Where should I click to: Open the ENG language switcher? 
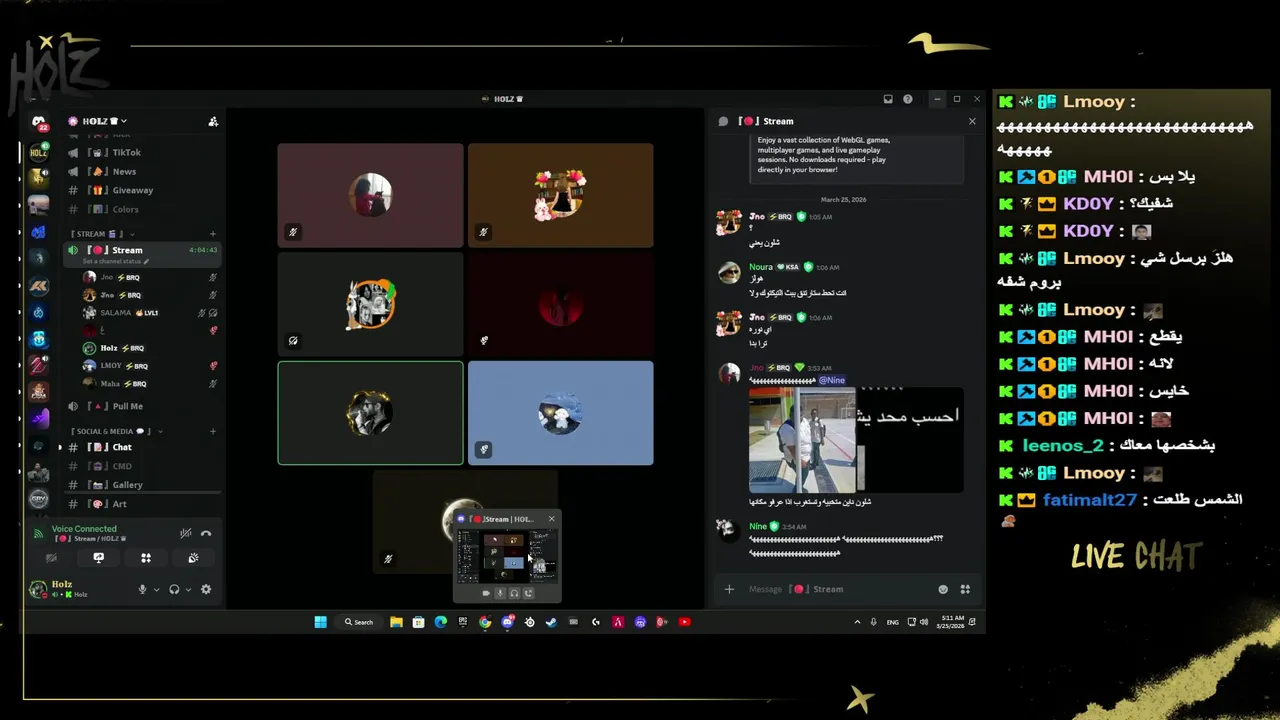point(893,622)
